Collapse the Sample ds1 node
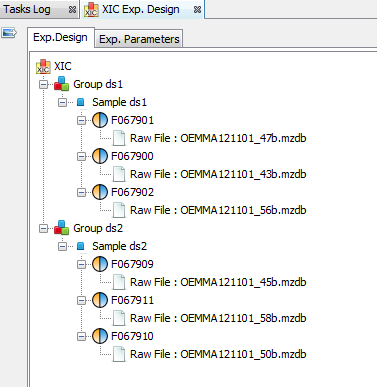Image resolution: width=377 pixels, height=387 pixels. tap(62, 102)
